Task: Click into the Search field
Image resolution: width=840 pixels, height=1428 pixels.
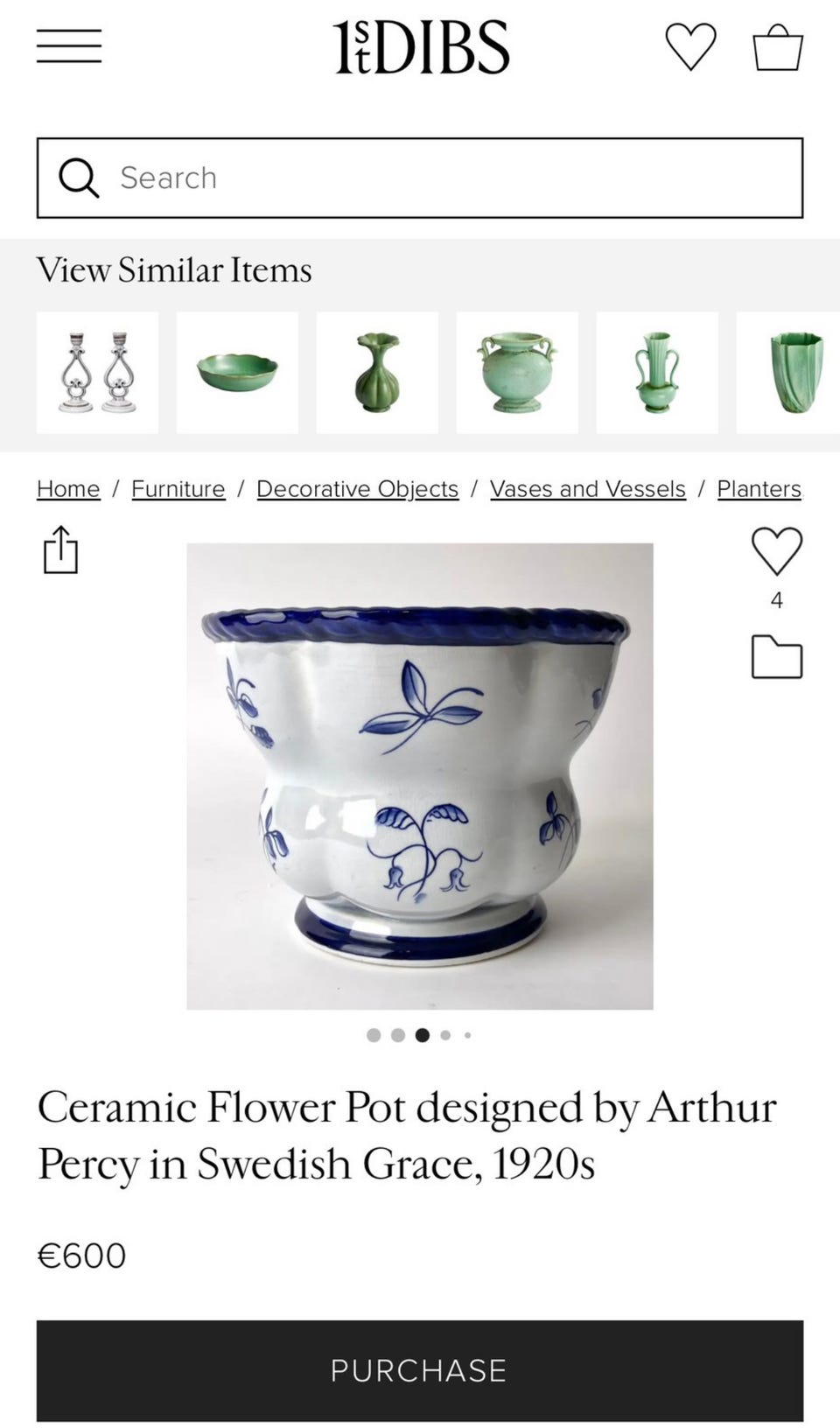Action: [x=420, y=178]
